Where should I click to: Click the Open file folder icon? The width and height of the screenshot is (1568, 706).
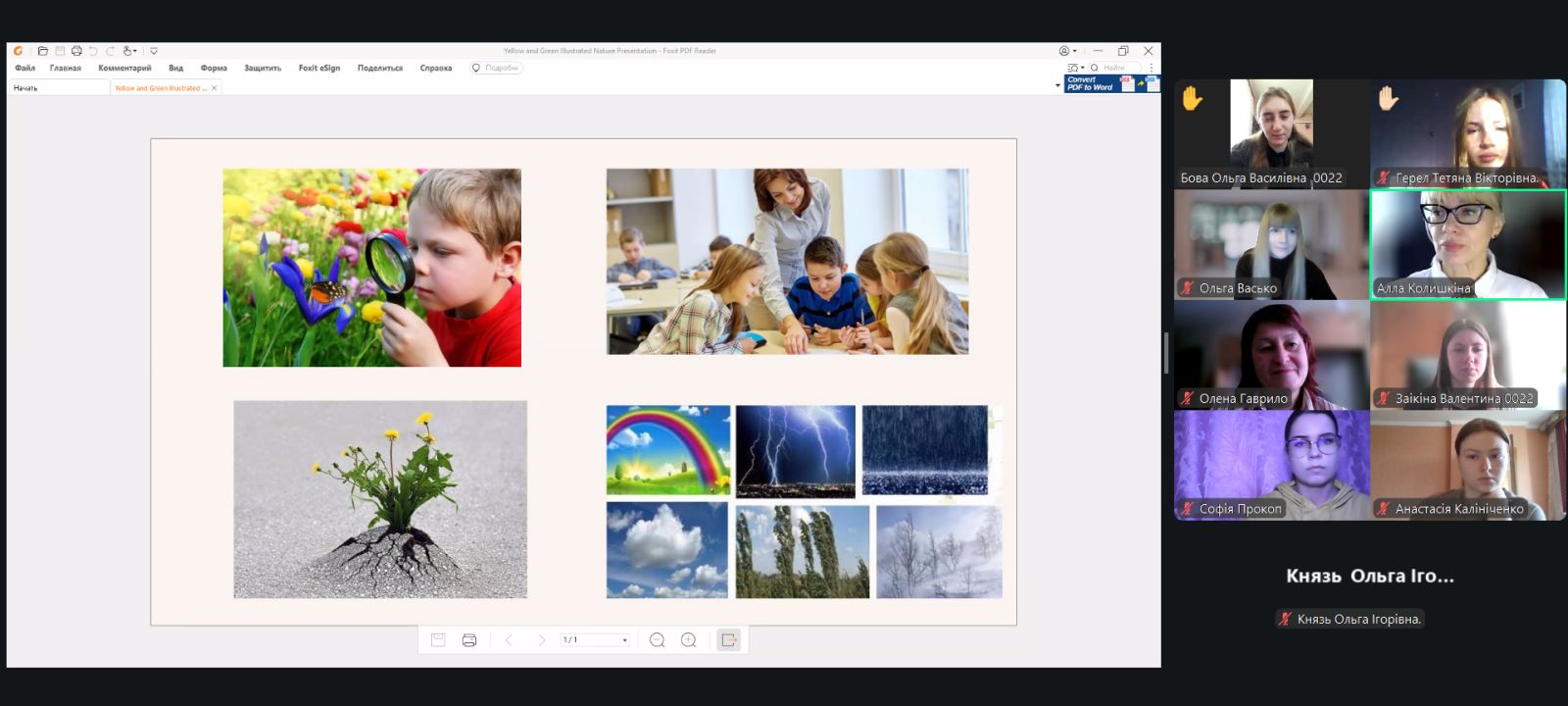tap(42, 51)
